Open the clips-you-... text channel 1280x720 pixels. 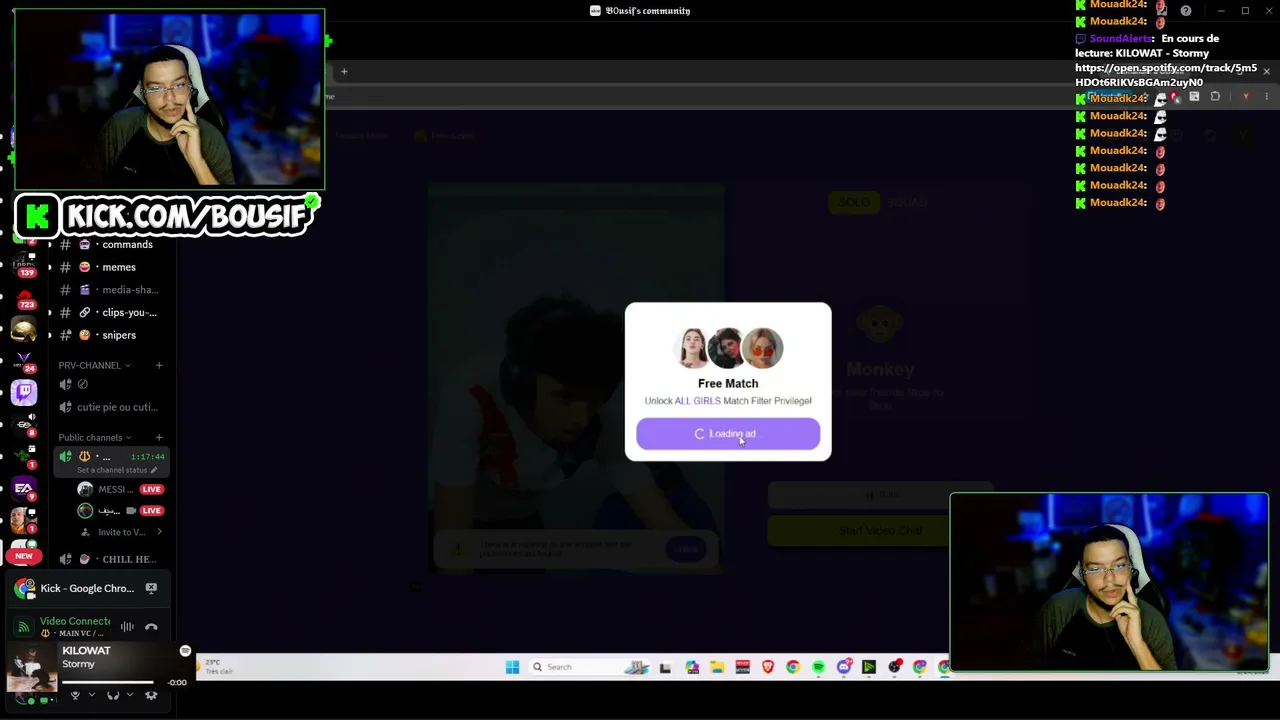pyautogui.click(x=110, y=313)
